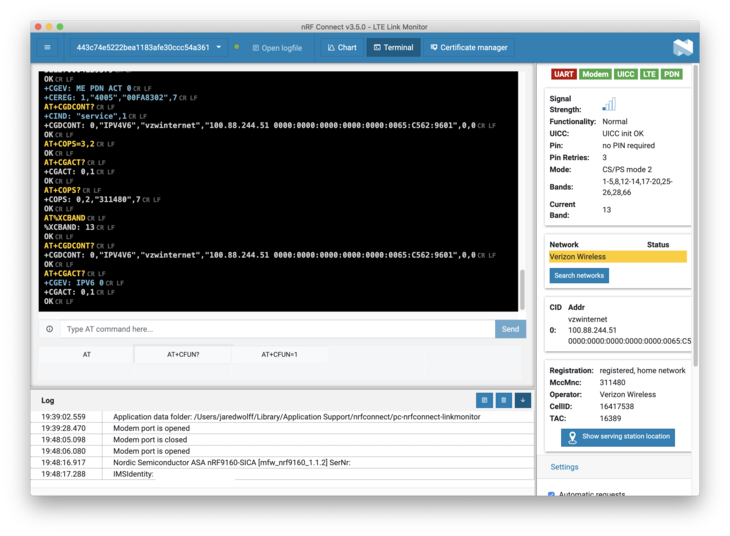The image size is (730, 536).
Task: Click Show serving station location
Action: [x=618, y=437]
